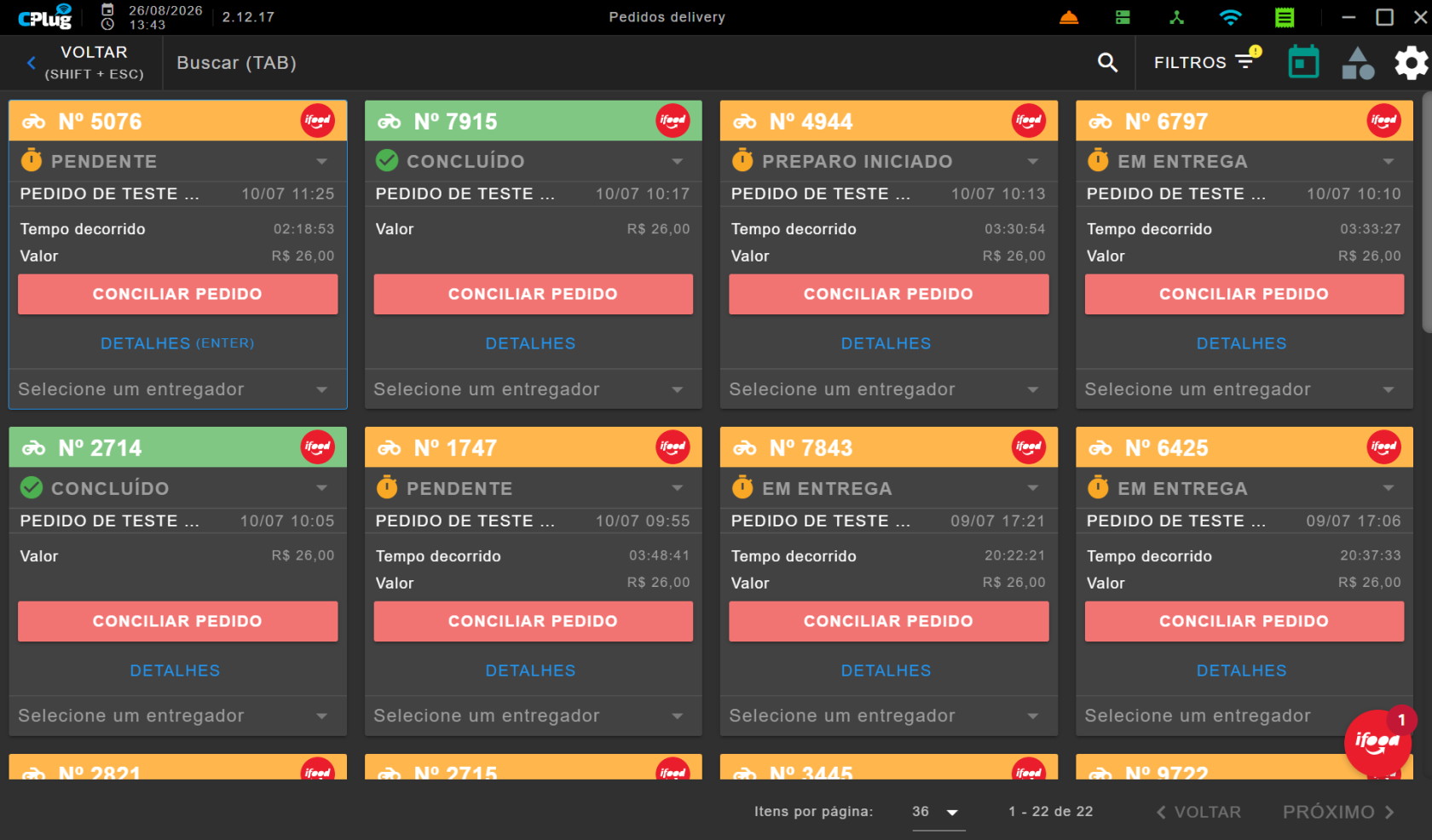Open the settings gear

coord(1411,63)
